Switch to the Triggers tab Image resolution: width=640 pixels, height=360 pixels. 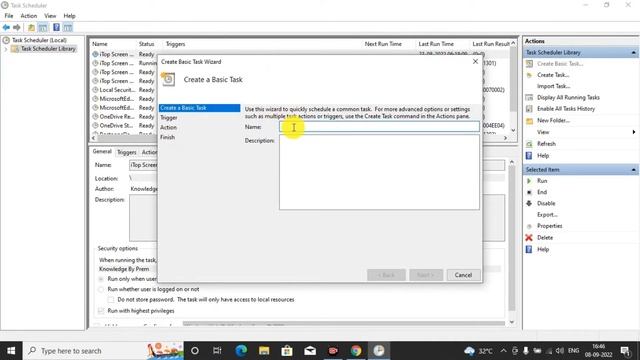point(127,152)
